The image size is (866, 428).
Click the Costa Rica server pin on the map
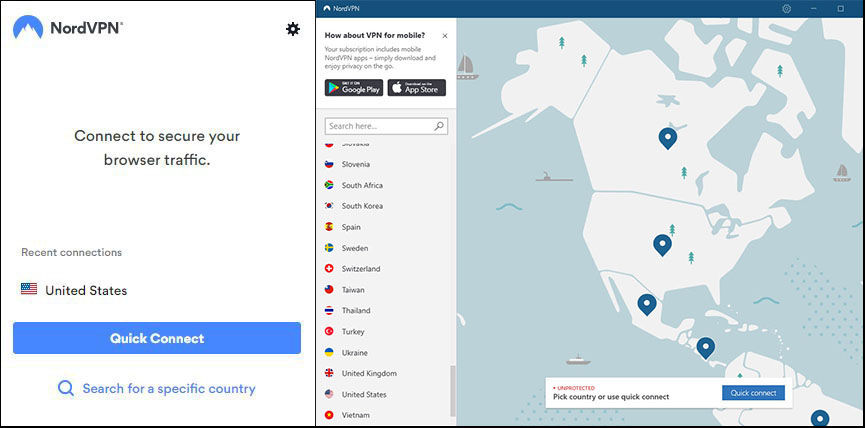click(705, 347)
